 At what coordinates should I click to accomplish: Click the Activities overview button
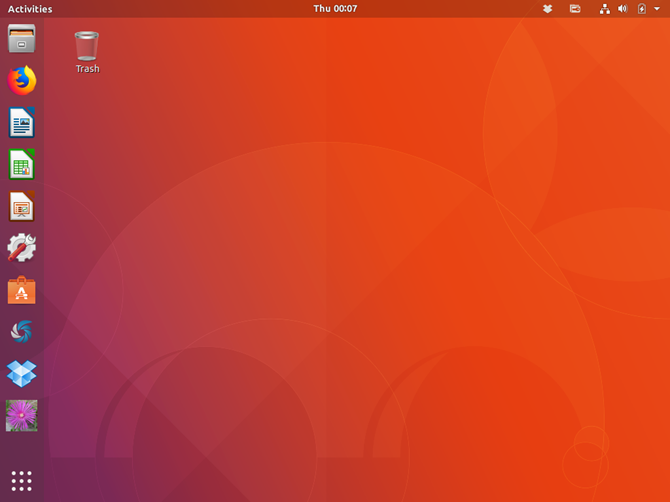point(30,9)
